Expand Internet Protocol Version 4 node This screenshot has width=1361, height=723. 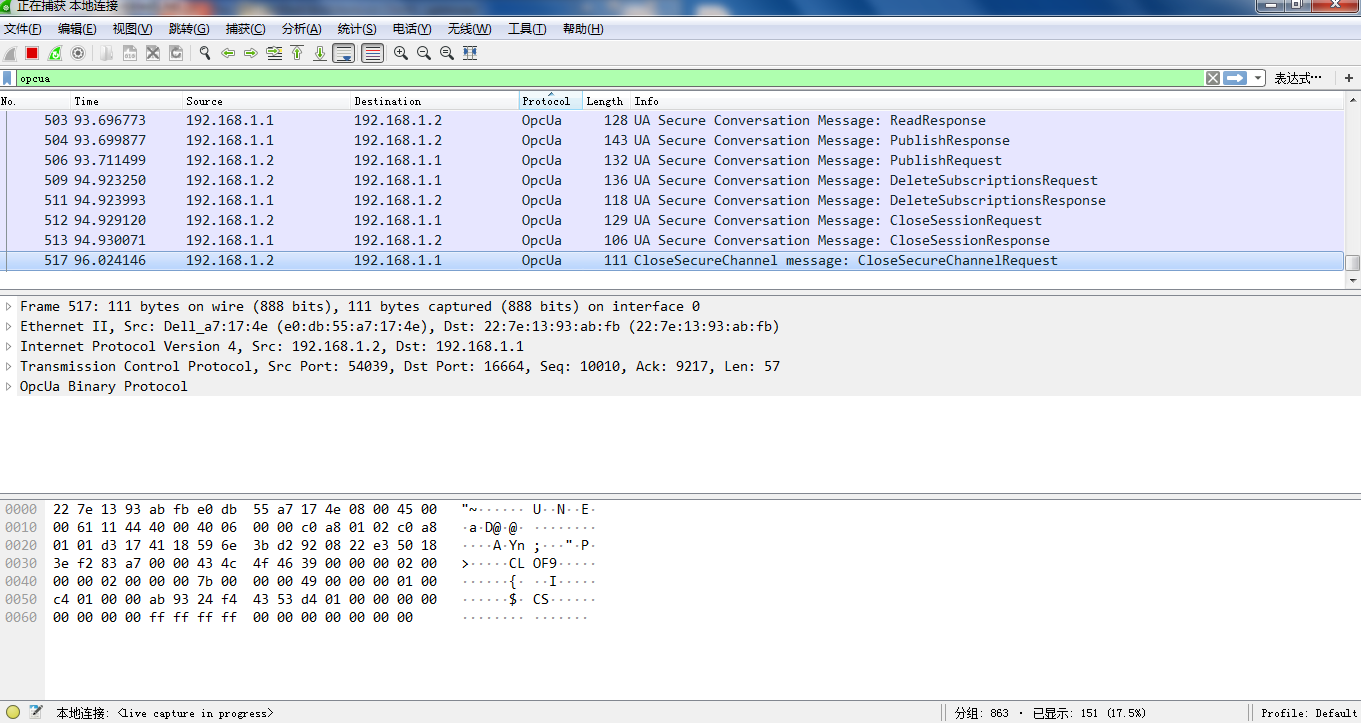[9, 347]
